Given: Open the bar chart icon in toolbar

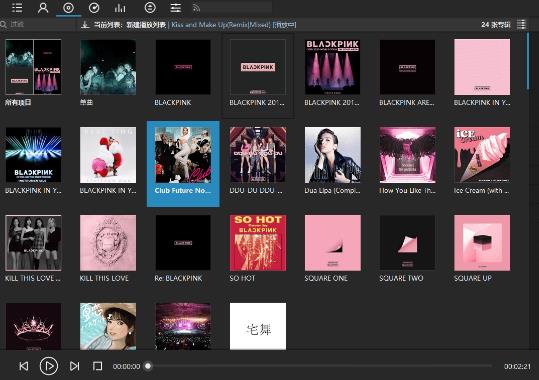Looking at the screenshot, I should (x=120, y=8).
